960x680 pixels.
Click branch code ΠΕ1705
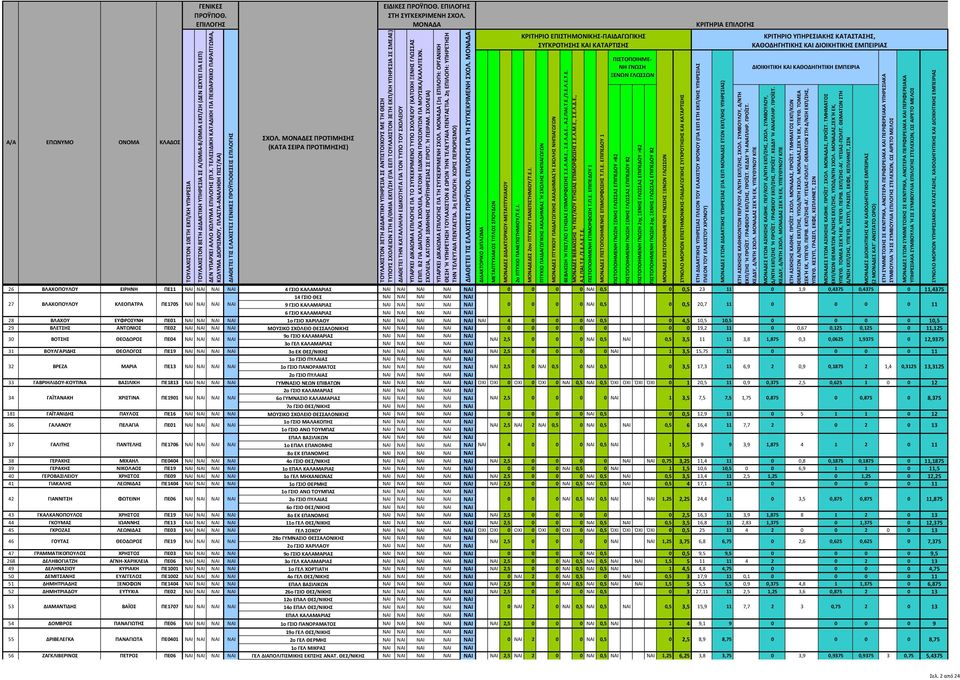pos(170,303)
